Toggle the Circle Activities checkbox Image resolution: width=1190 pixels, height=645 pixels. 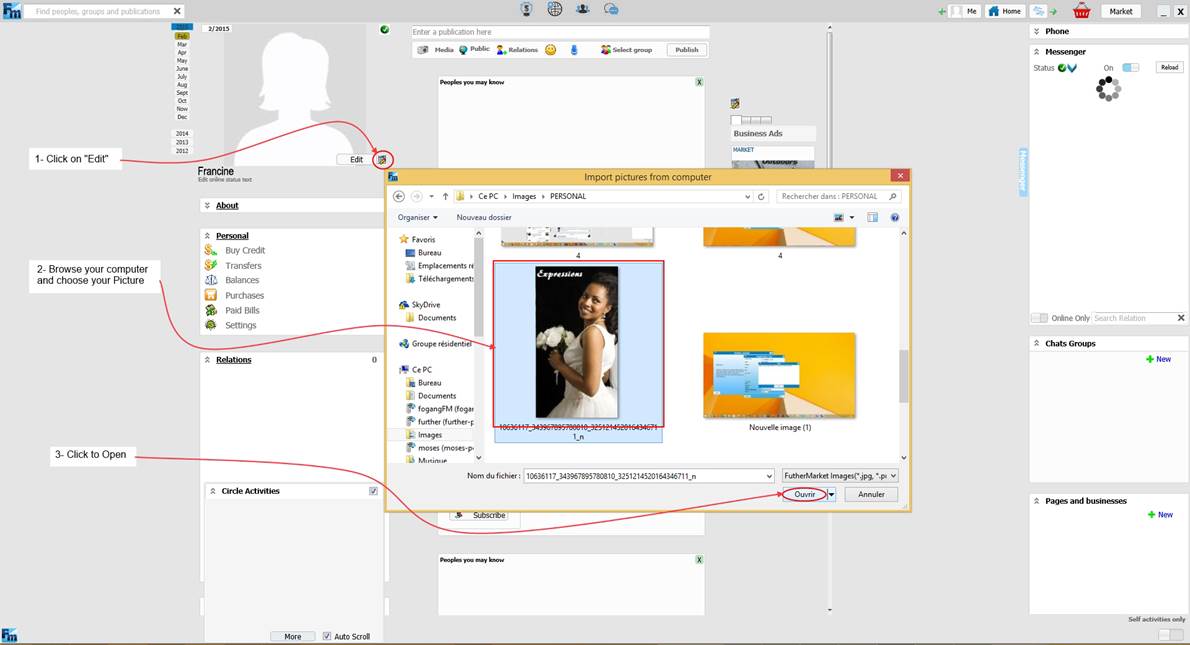click(373, 491)
